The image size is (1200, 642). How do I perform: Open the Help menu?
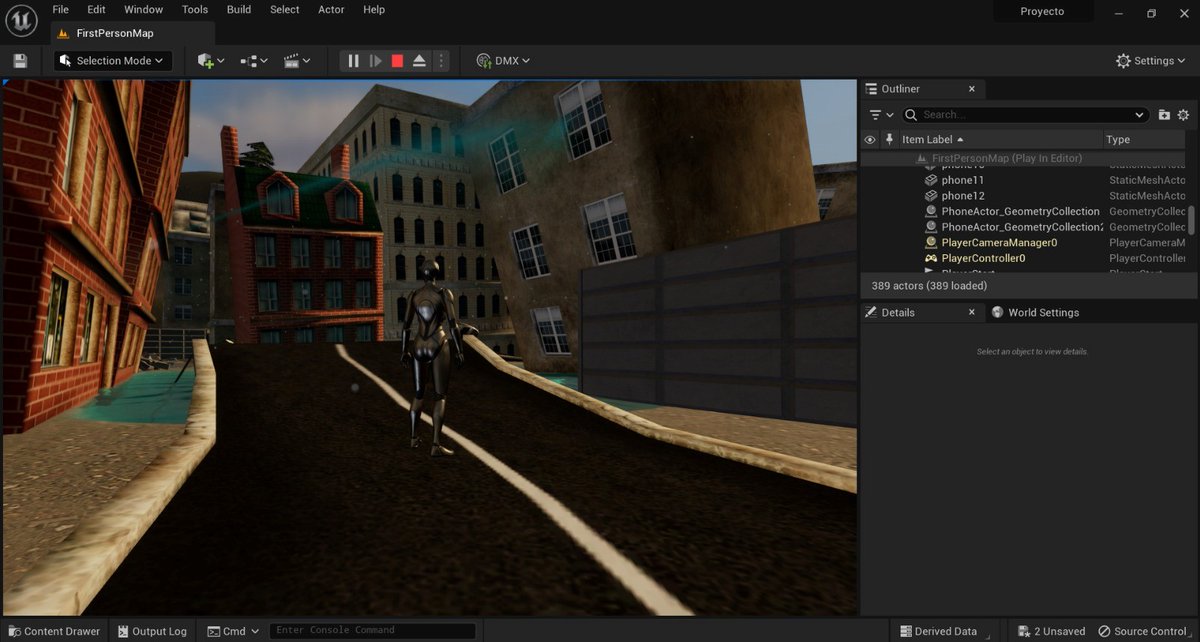[374, 10]
